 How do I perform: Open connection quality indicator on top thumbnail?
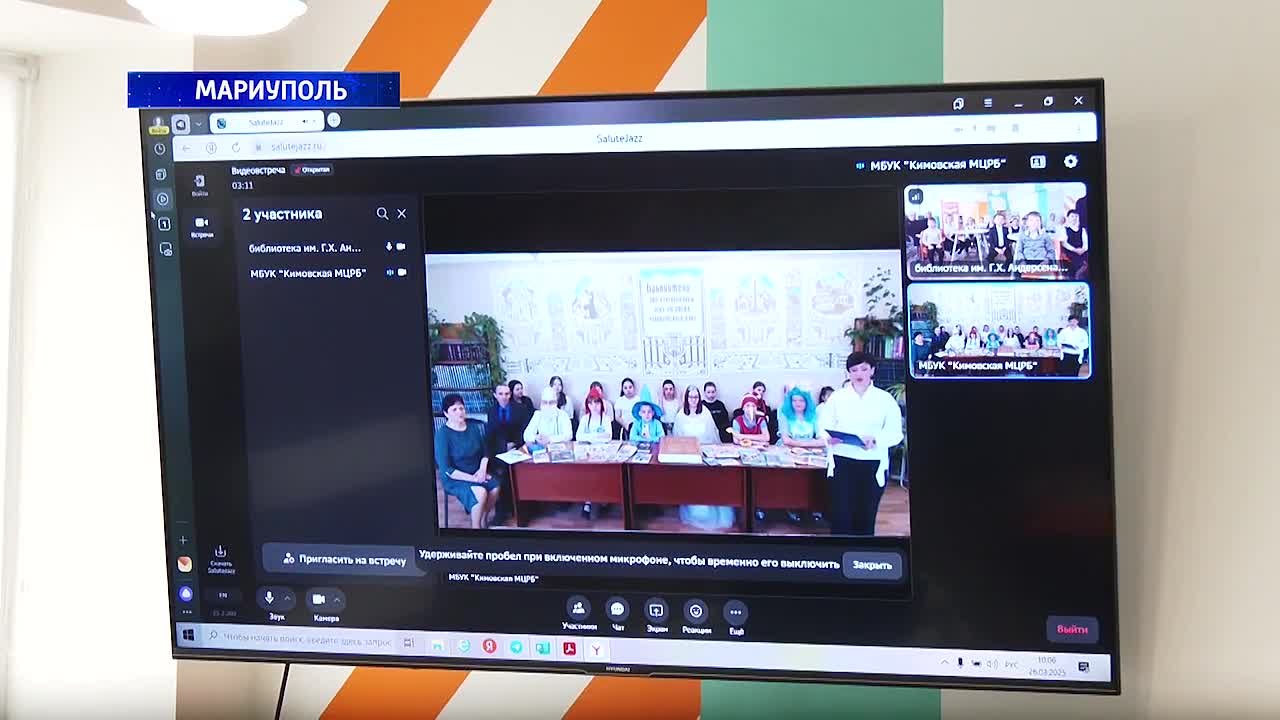coord(916,196)
